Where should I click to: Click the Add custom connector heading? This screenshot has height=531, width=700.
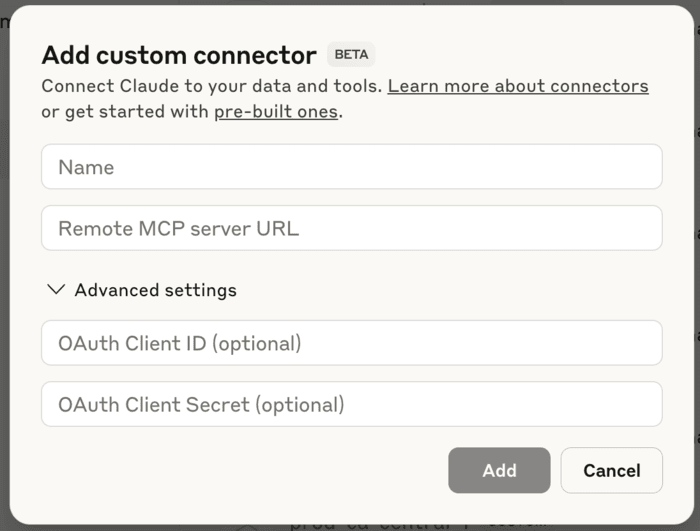[178, 55]
